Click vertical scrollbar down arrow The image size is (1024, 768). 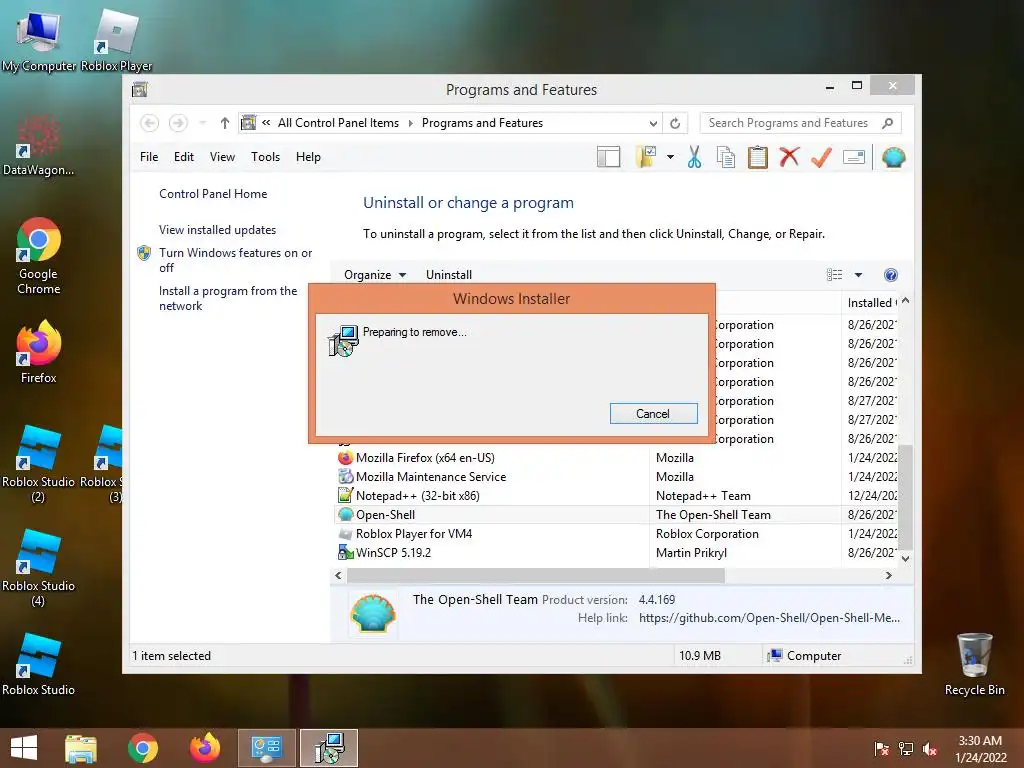tap(905, 558)
